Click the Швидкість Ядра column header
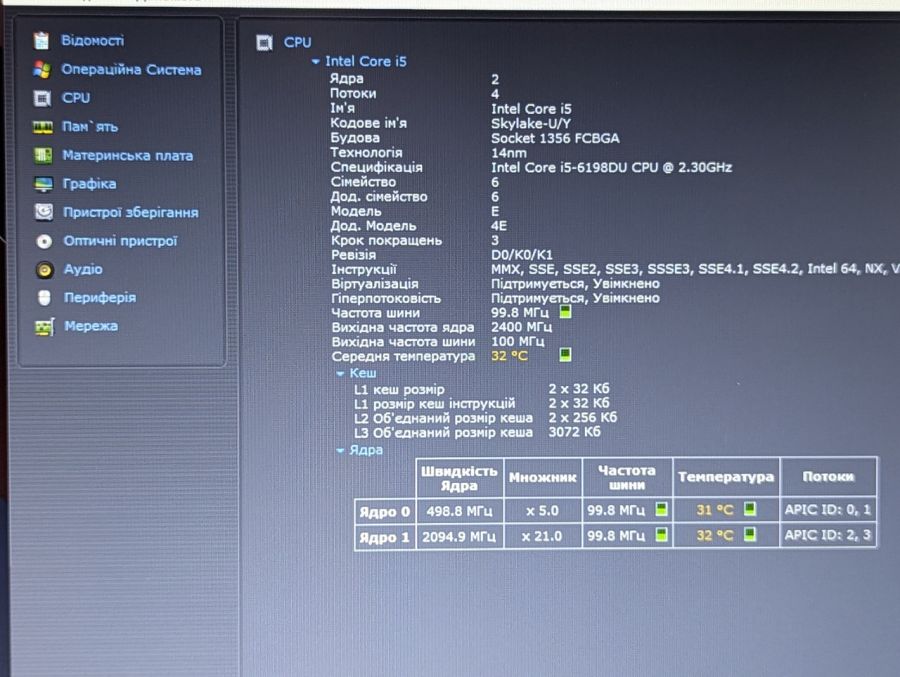This screenshot has width=900, height=677. [x=459, y=478]
